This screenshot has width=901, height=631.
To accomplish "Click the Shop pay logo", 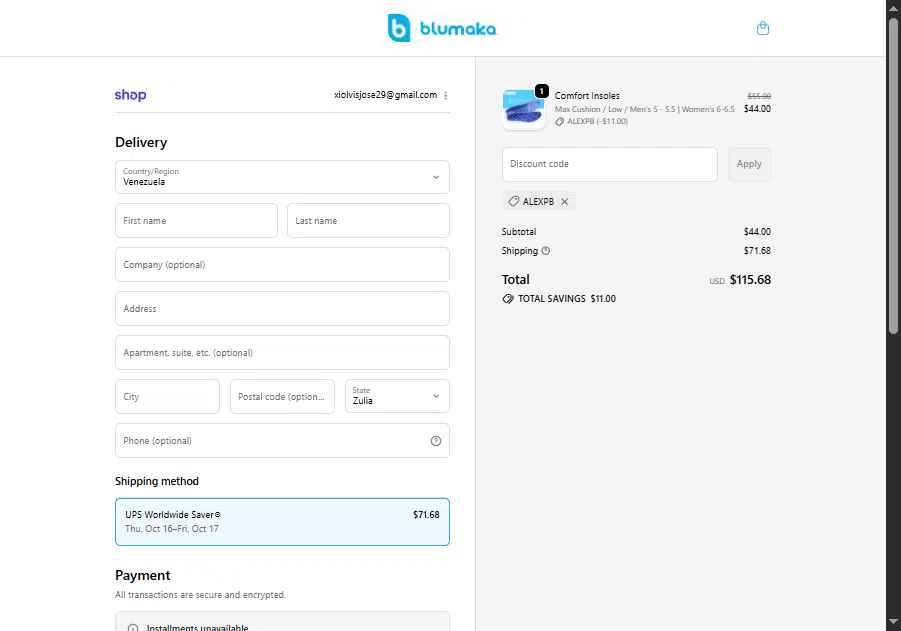I will pyautogui.click(x=130, y=95).
